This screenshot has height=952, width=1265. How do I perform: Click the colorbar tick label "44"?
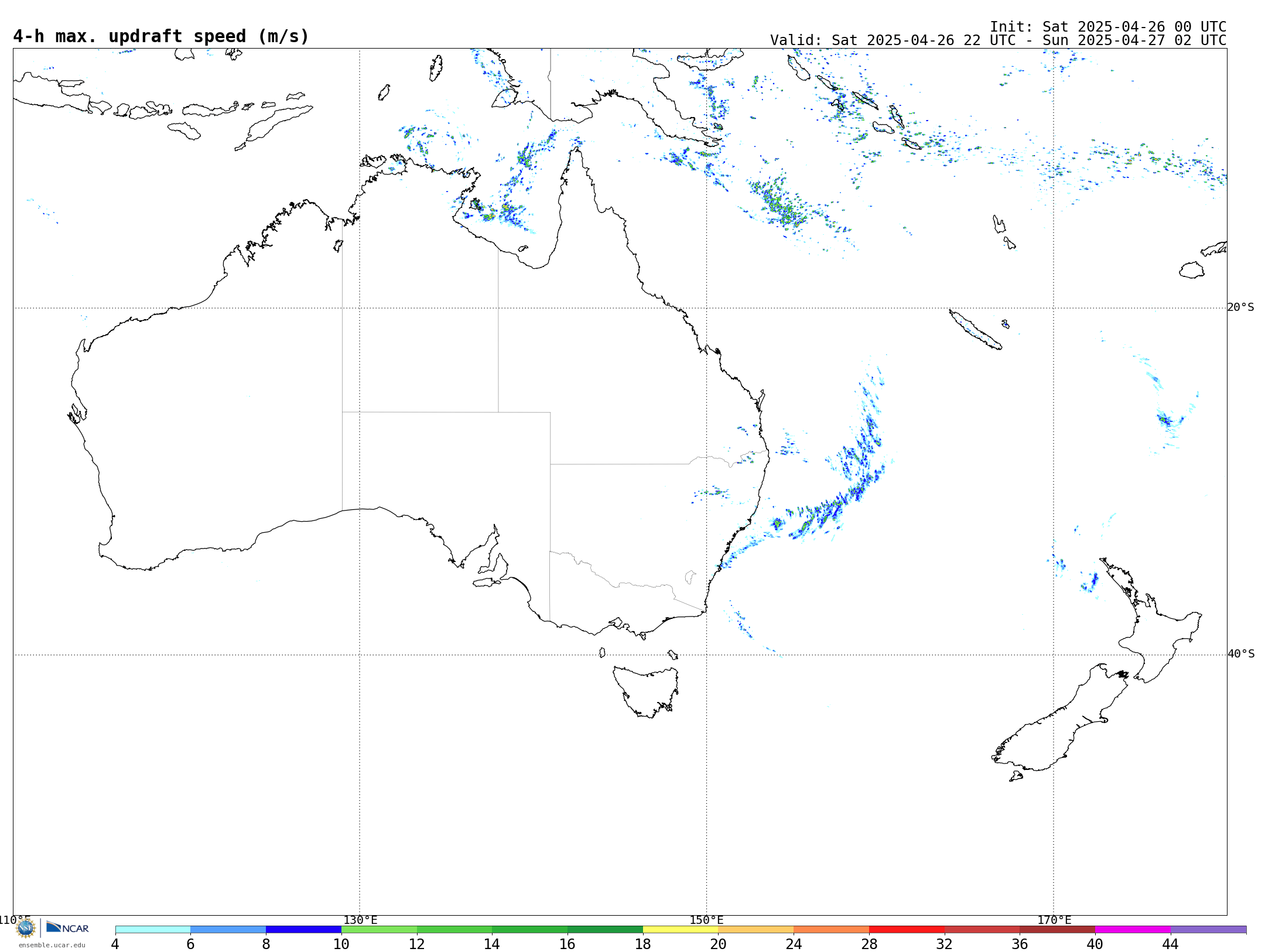point(1171,944)
